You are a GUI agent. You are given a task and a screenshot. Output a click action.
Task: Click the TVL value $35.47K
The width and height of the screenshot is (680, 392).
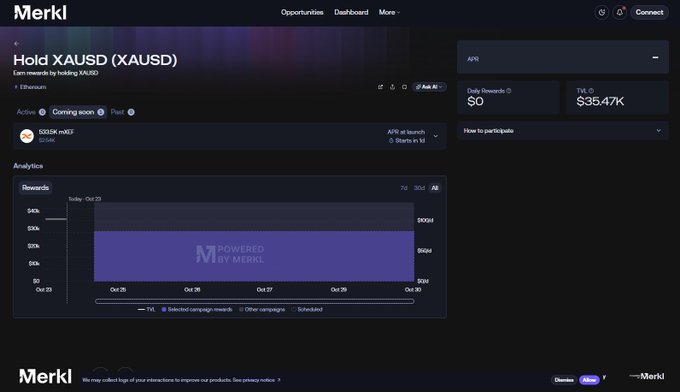coord(600,101)
